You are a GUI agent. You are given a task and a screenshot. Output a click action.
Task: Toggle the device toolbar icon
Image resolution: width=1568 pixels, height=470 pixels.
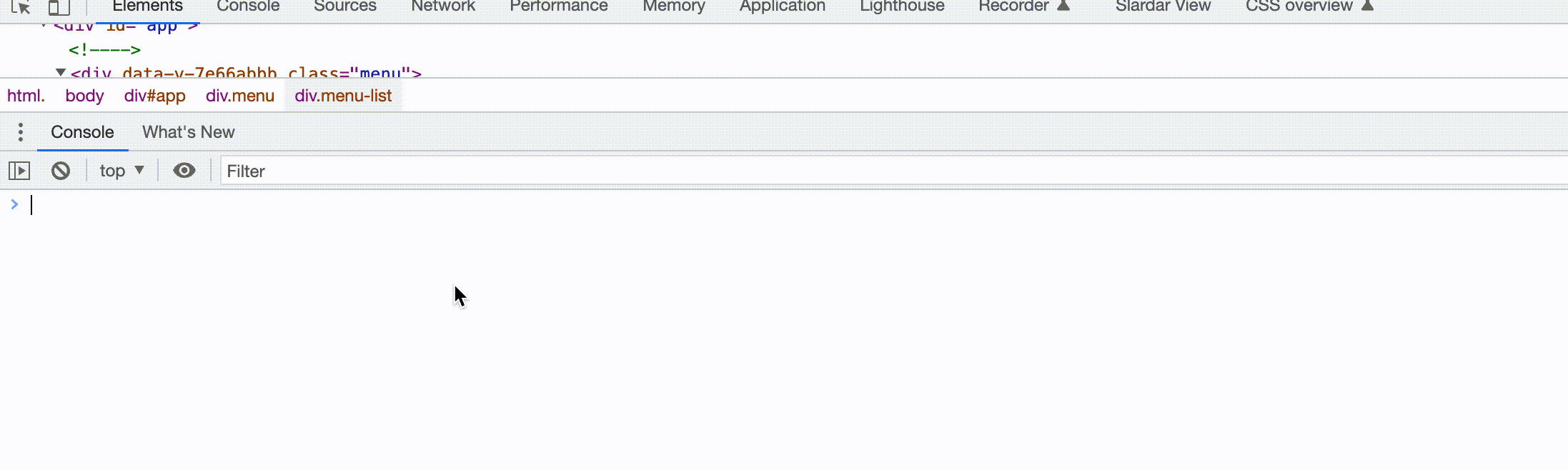pos(59,7)
